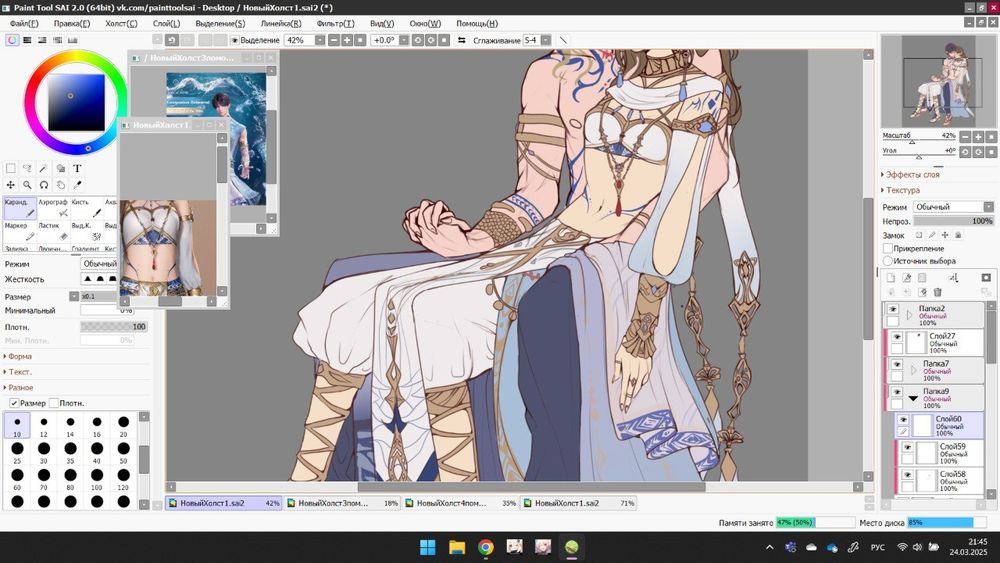Open the Фильтр menu
Viewport: 1000px width, 563px height.
click(335, 23)
